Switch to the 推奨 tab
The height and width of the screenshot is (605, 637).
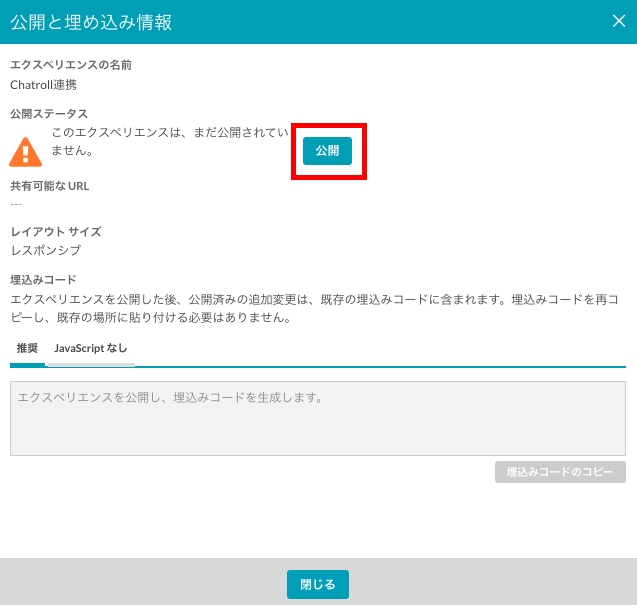[27, 348]
